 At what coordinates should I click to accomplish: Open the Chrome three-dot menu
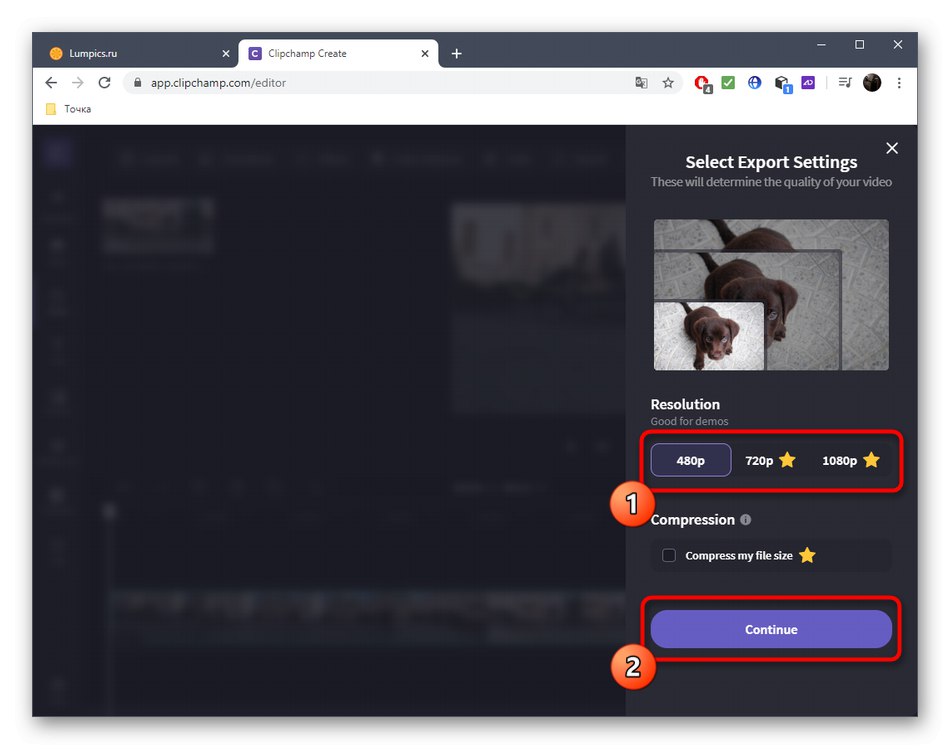click(899, 83)
